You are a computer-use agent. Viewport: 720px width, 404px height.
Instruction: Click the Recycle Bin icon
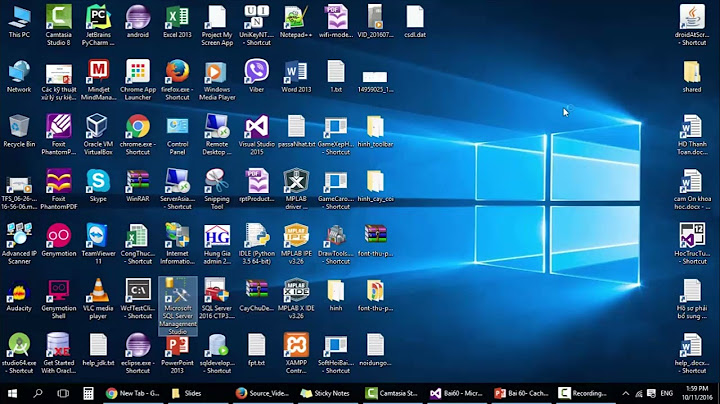(x=19, y=130)
